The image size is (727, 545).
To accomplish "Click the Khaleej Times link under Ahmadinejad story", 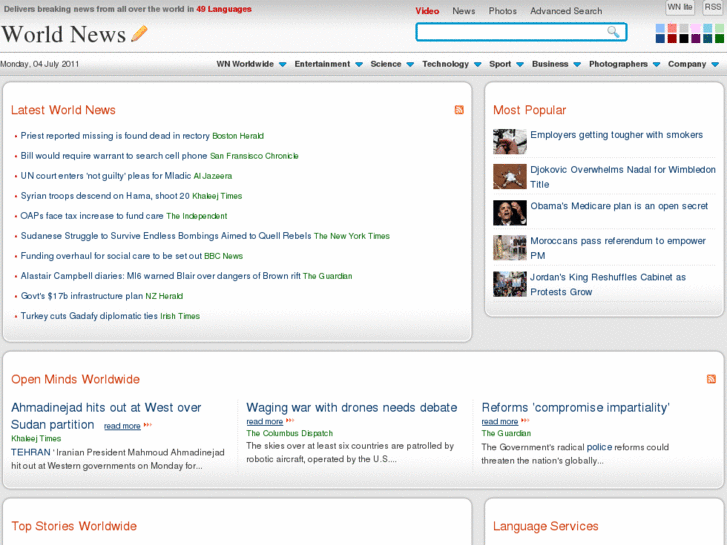I will pyautogui.click(x=36, y=438).
